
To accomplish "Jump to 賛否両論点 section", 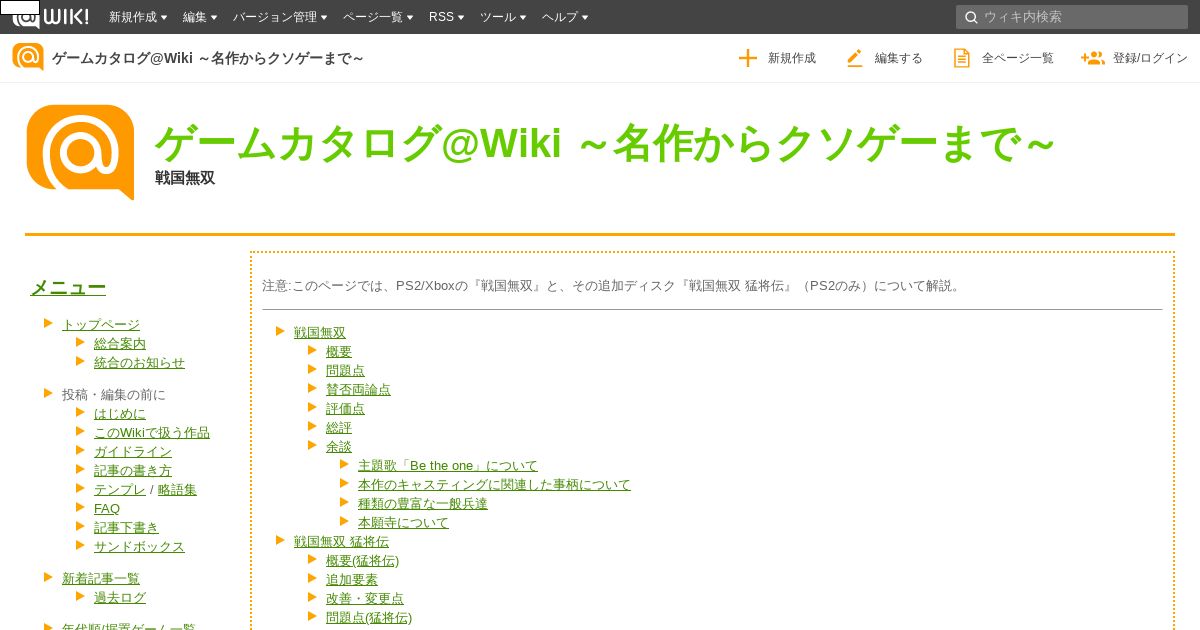I will click(358, 389).
